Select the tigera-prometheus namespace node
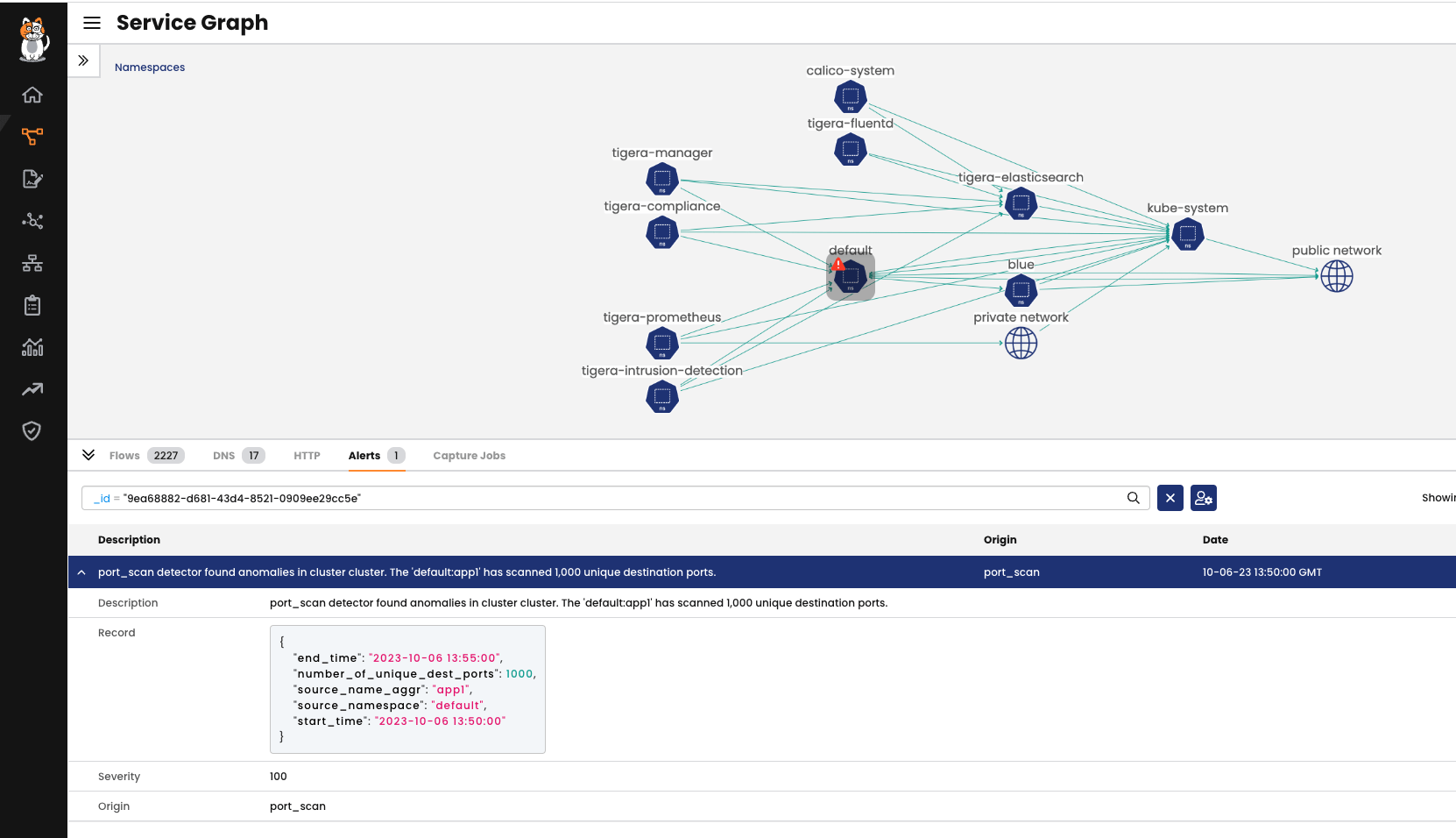1456x838 pixels. (x=662, y=343)
